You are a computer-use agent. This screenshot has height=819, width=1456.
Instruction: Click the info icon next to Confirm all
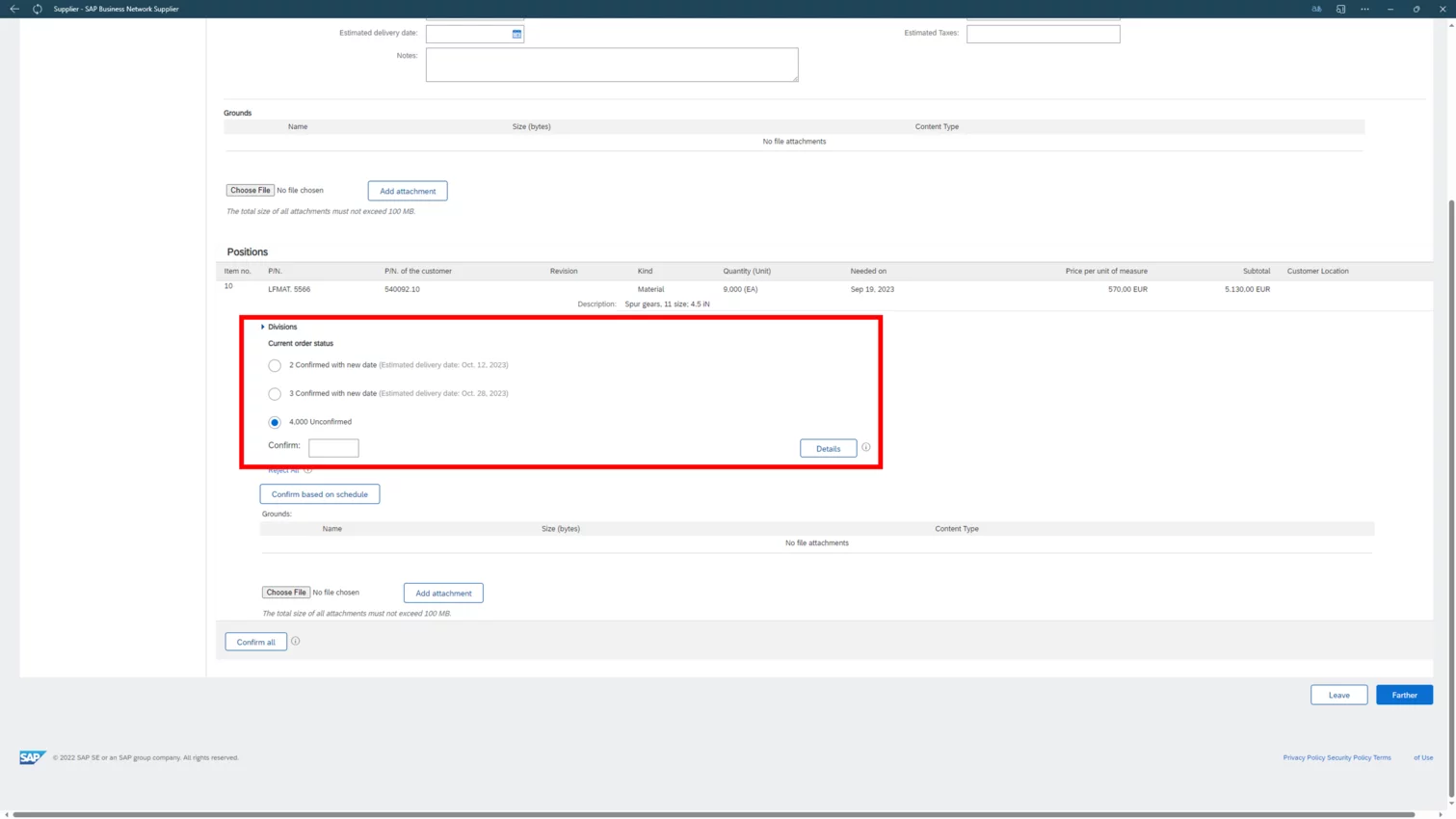tap(296, 641)
